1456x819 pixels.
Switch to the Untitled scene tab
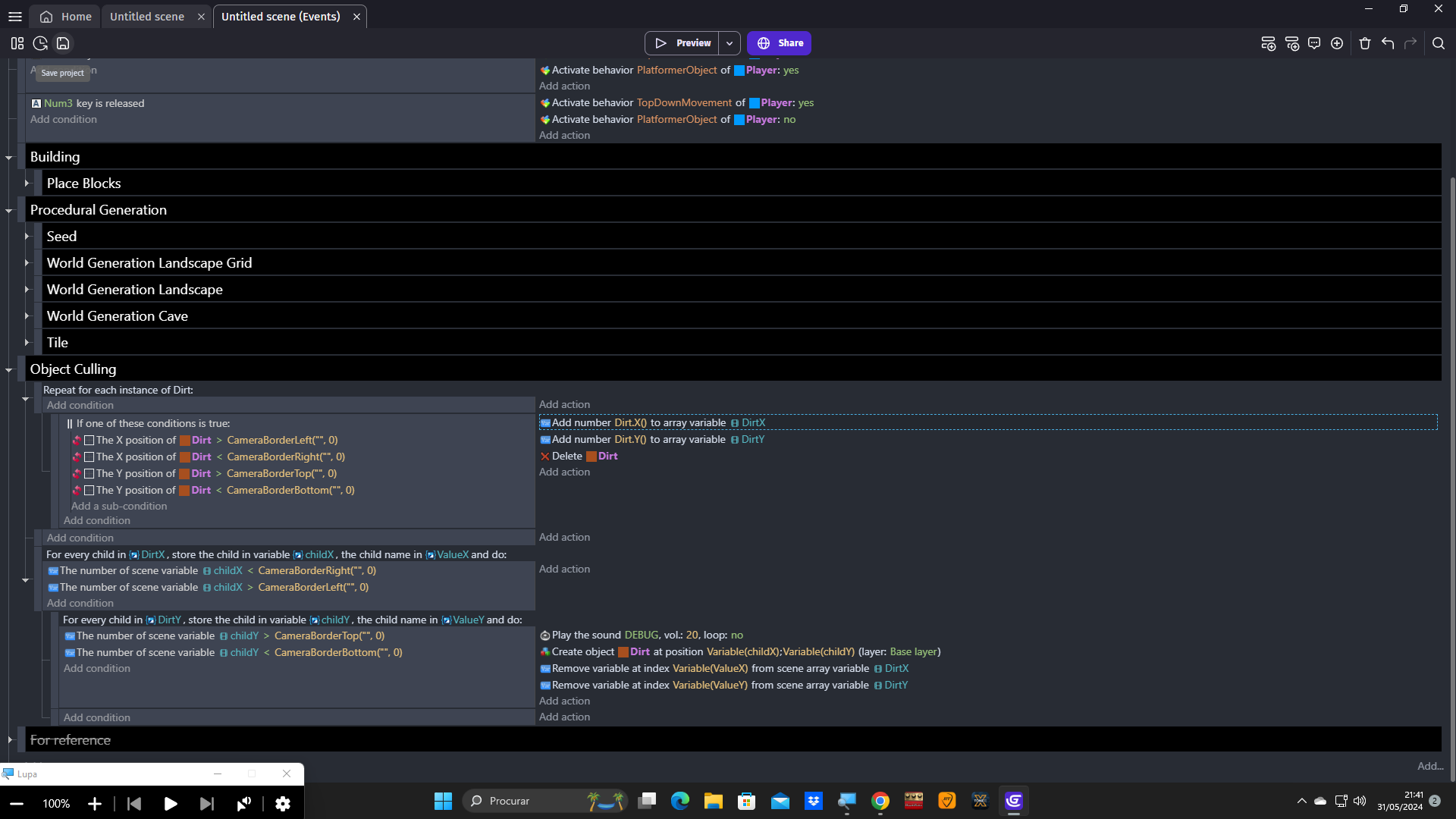point(147,17)
